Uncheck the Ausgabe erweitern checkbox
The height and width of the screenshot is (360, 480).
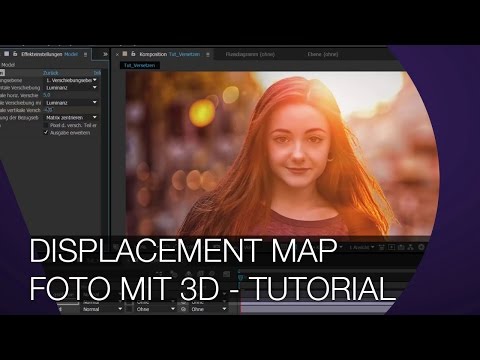pyautogui.click(x=46, y=133)
